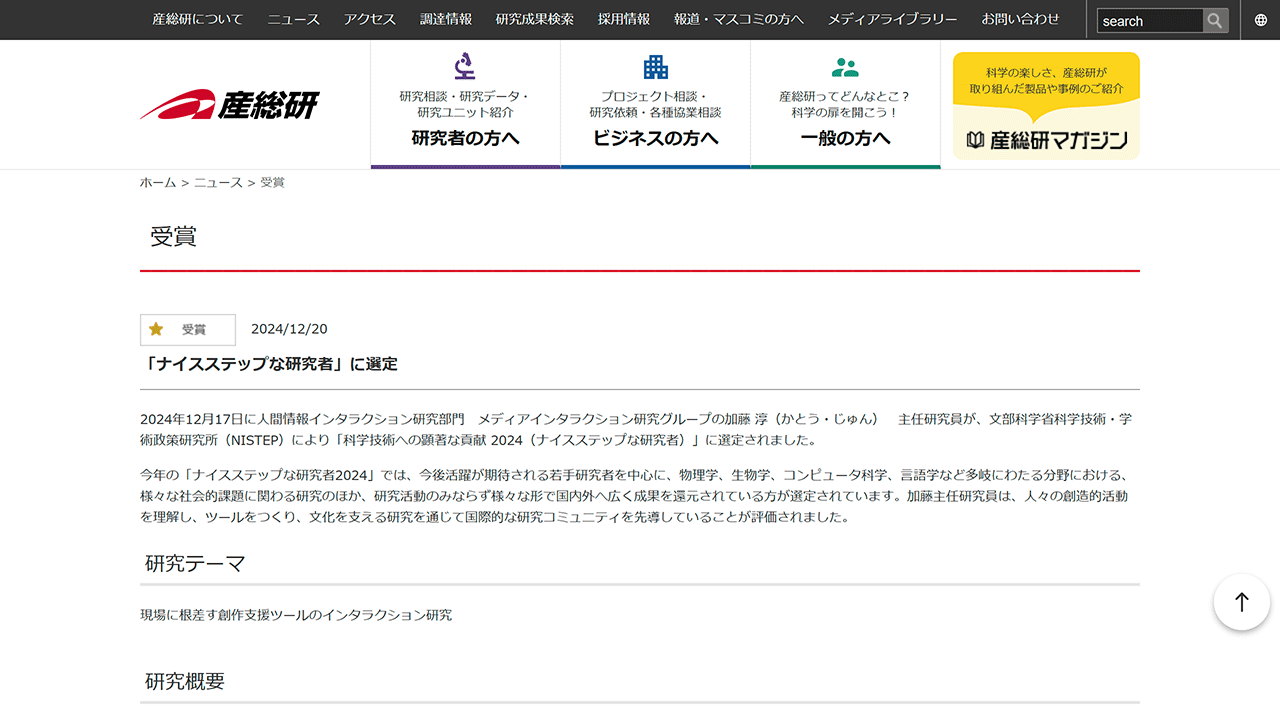Click the AIST red logo

pos(230,105)
